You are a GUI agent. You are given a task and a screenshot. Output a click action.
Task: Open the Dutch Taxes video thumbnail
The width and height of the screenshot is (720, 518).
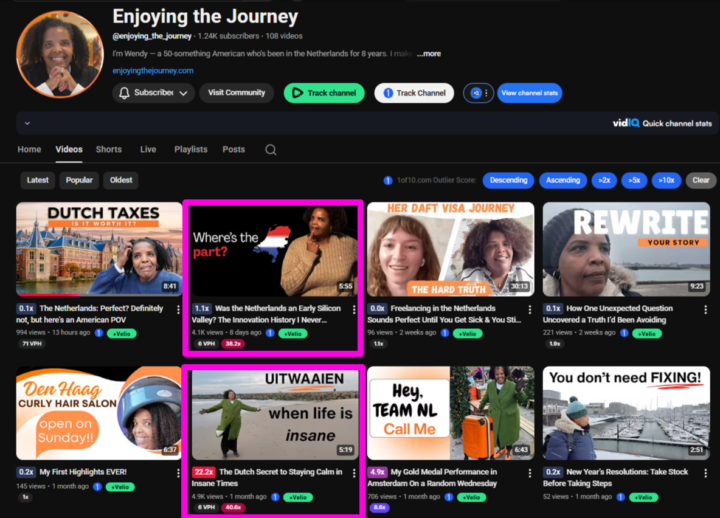99,249
